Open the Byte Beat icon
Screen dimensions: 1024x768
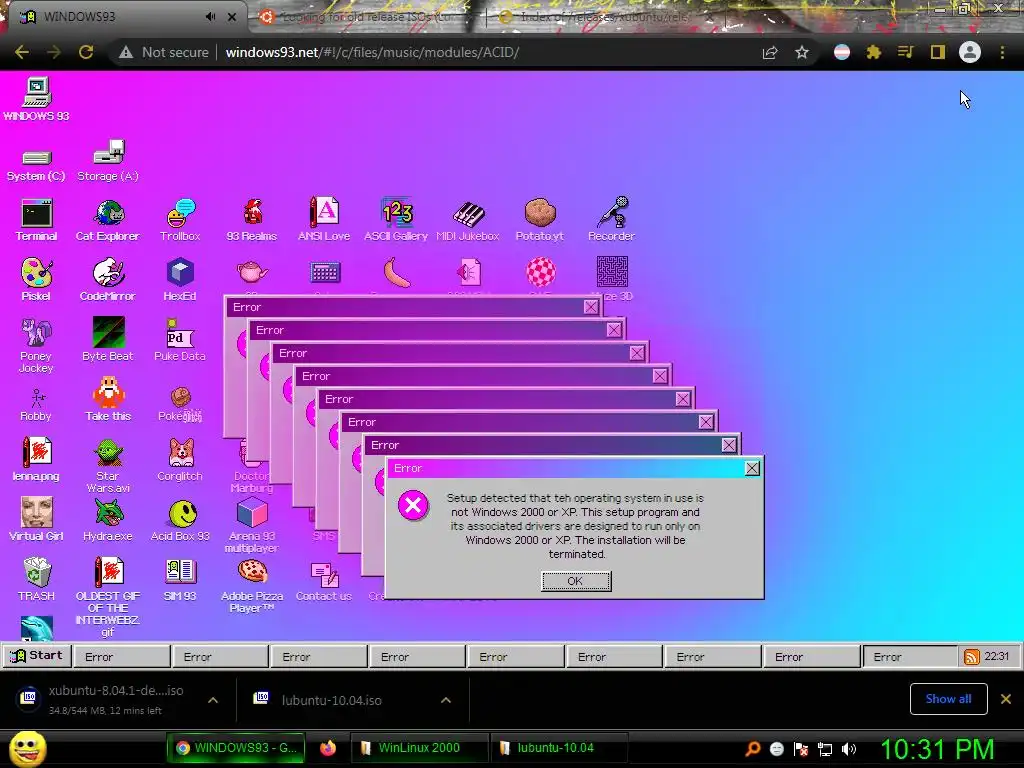tap(108, 340)
